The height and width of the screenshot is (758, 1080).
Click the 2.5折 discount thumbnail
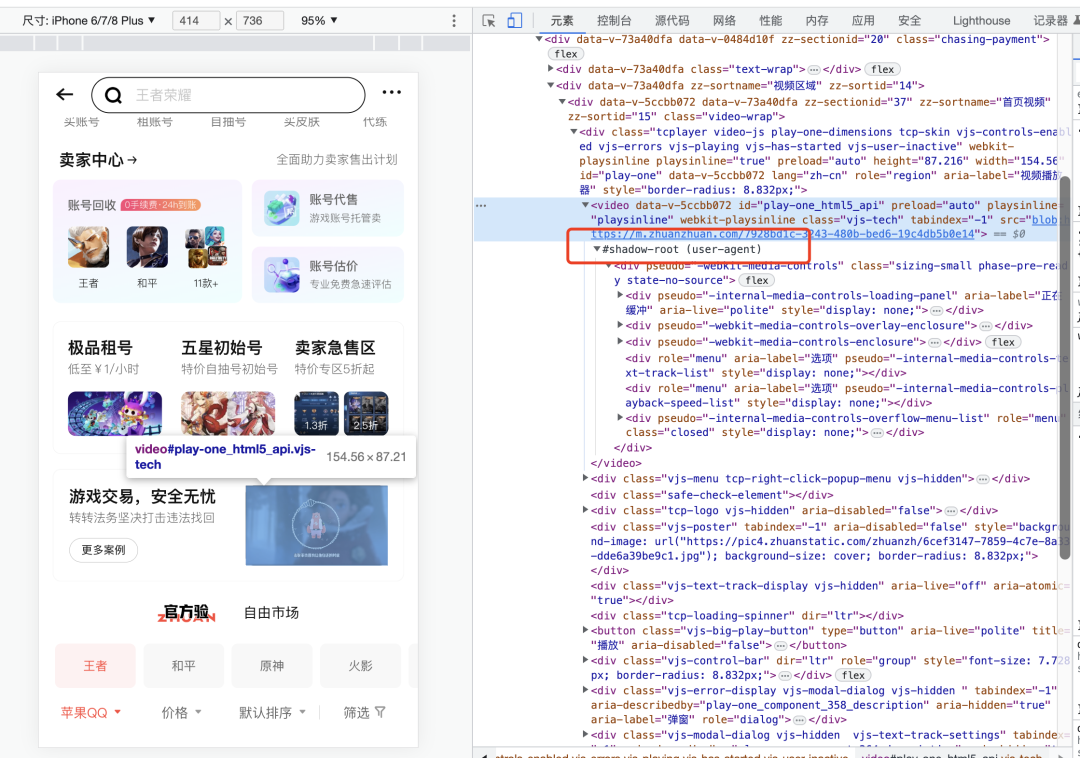(366, 413)
